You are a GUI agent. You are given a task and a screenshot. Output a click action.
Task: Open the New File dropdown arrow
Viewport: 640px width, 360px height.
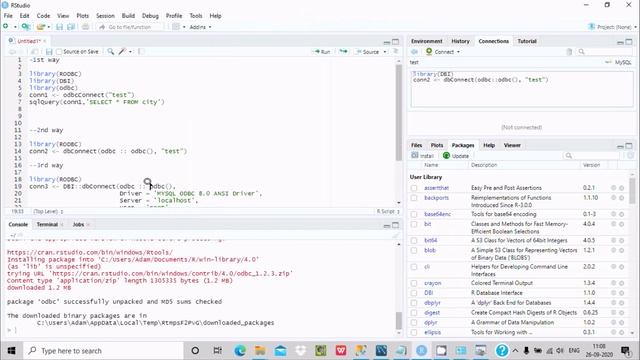click(15, 27)
